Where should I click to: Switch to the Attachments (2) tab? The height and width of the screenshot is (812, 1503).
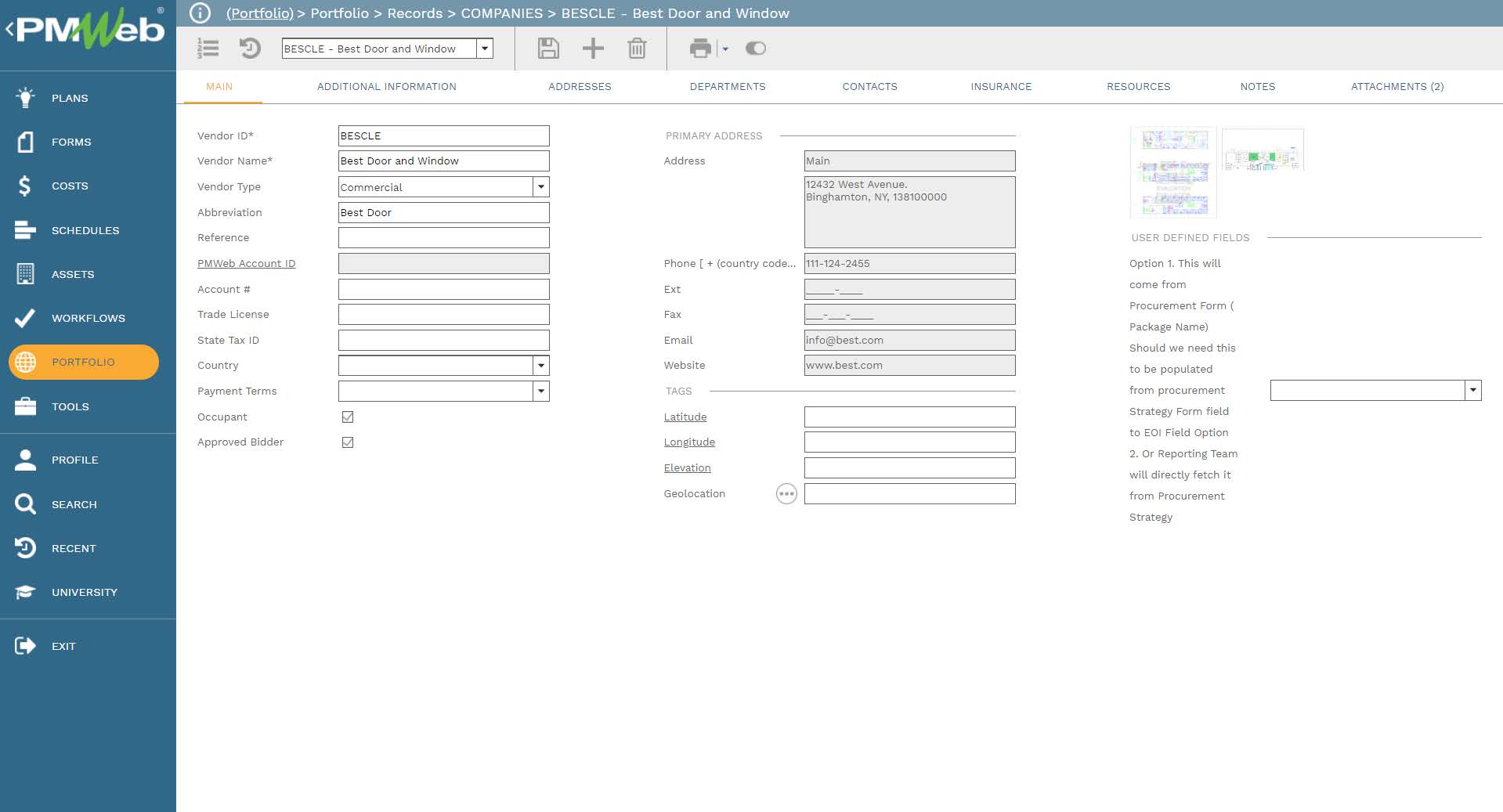tap(1397, 87)
